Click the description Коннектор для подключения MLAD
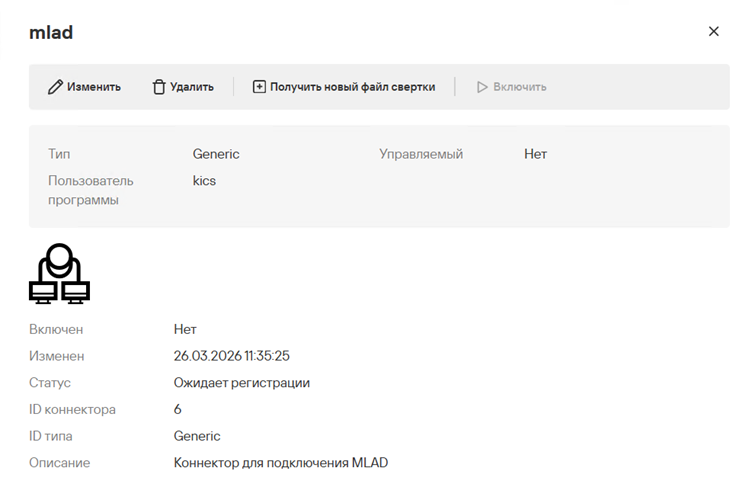The width and height of the screenshot is (755, 500). (280, 463)
